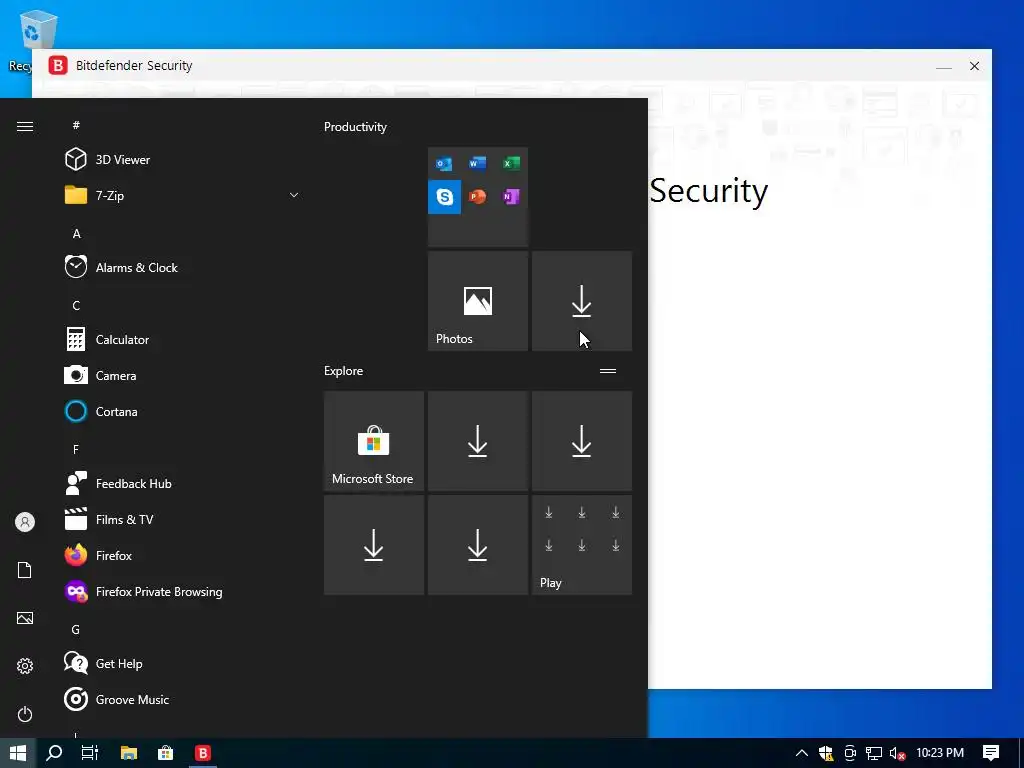Close the Bitdefender Security window
The image size is (1024, 768).
(x=974, y=66)
